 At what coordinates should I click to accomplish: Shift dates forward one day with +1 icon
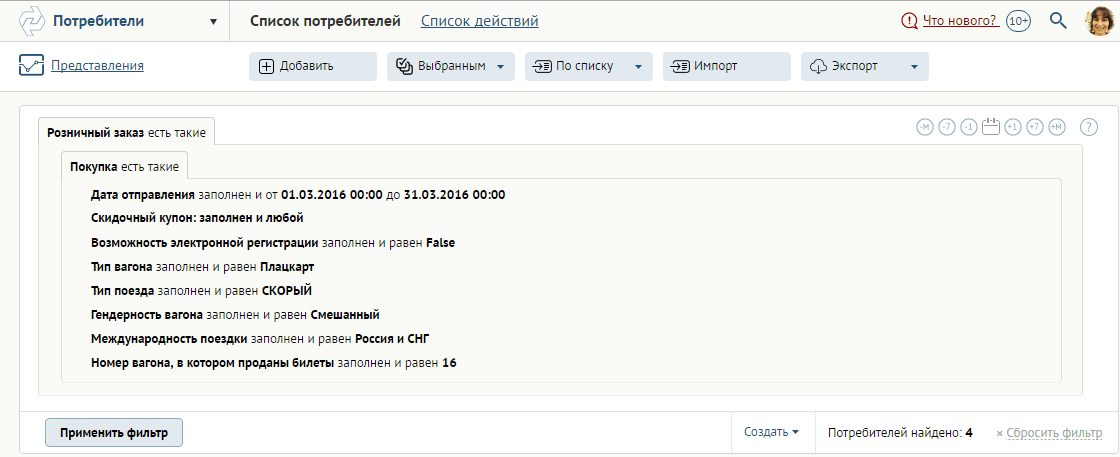click(1012, 127)
